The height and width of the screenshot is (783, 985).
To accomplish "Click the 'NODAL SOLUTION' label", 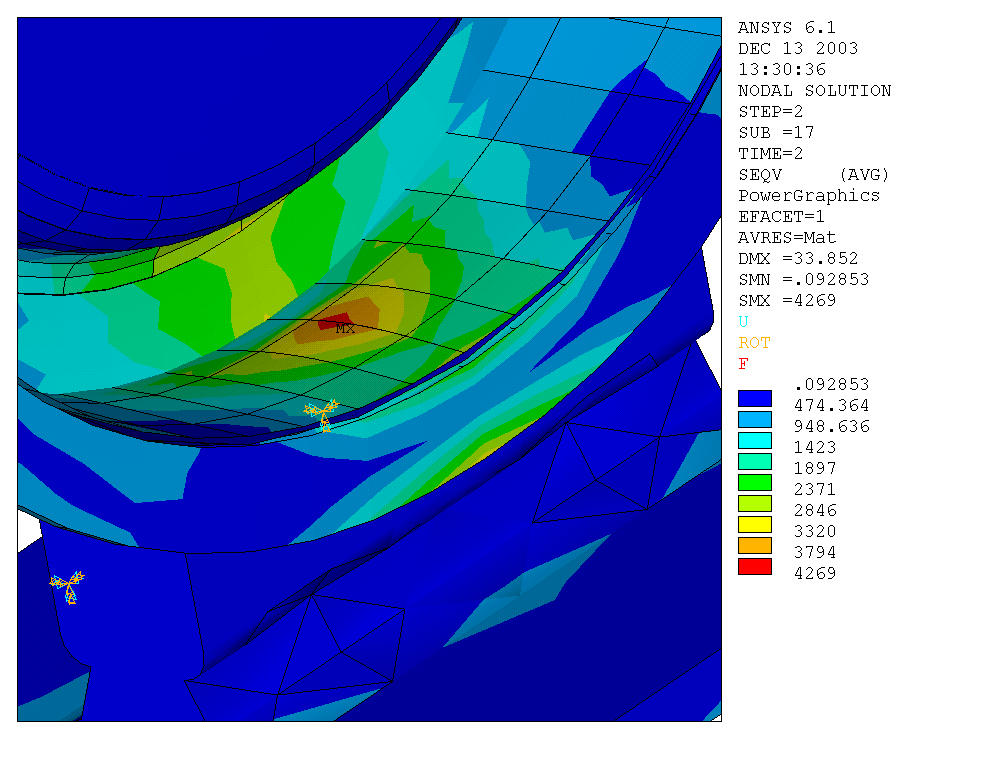I will click(814, 90).
